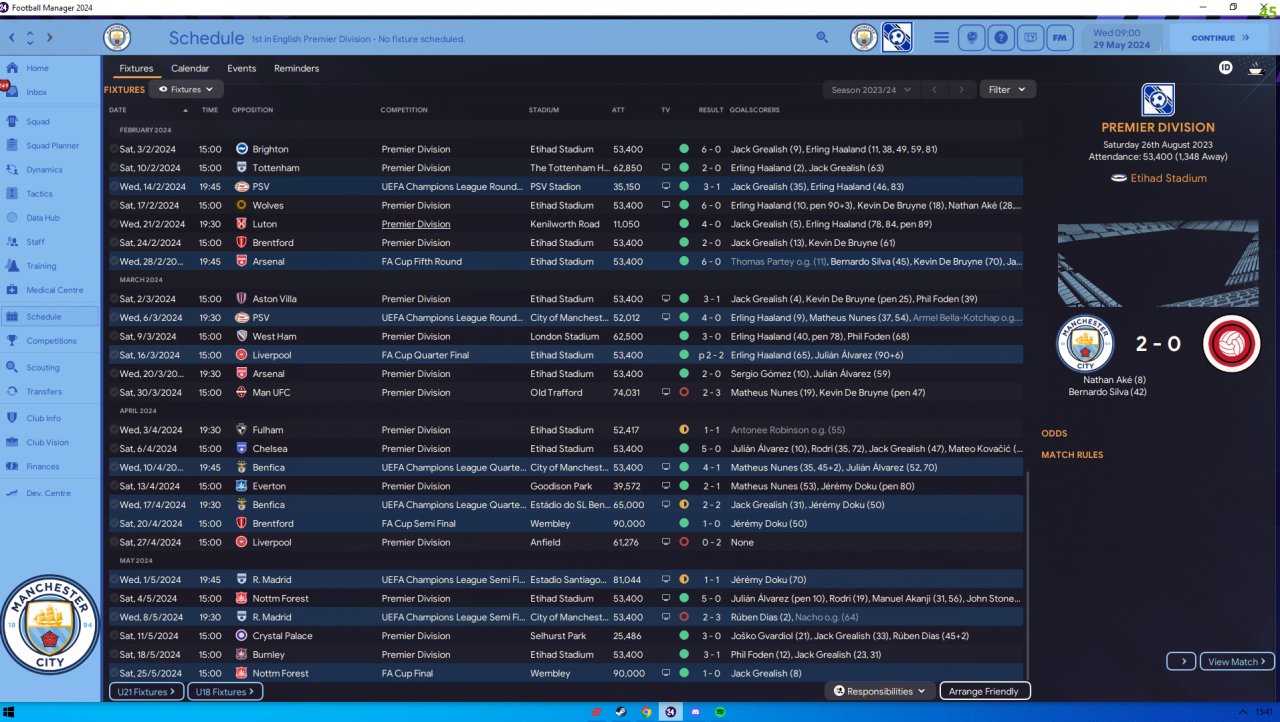This screenshot has height=722, width=1280.
Task: Open Google Chrome from the taskbar
Action: 646,712
